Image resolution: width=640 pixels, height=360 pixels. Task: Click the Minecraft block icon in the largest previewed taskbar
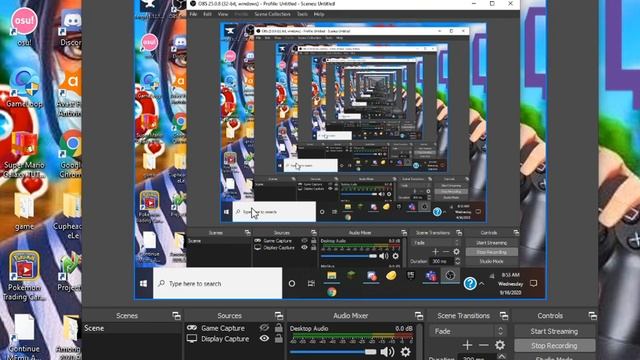pyautogui.click(x=351, y=276)
